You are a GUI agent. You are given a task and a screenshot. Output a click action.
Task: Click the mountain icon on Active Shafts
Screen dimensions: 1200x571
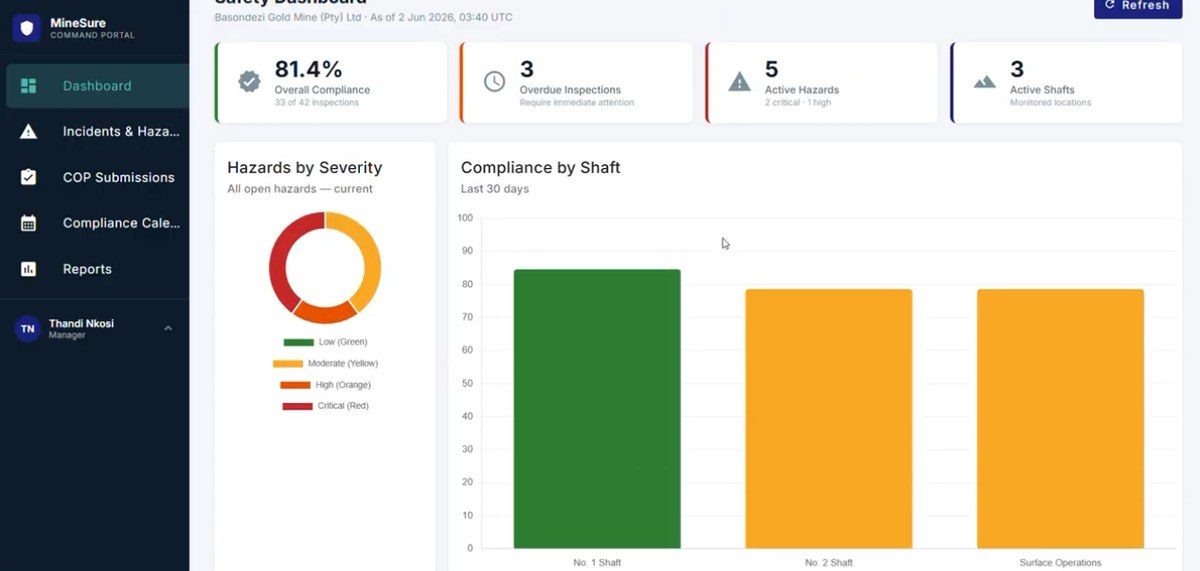click(985, 82)
